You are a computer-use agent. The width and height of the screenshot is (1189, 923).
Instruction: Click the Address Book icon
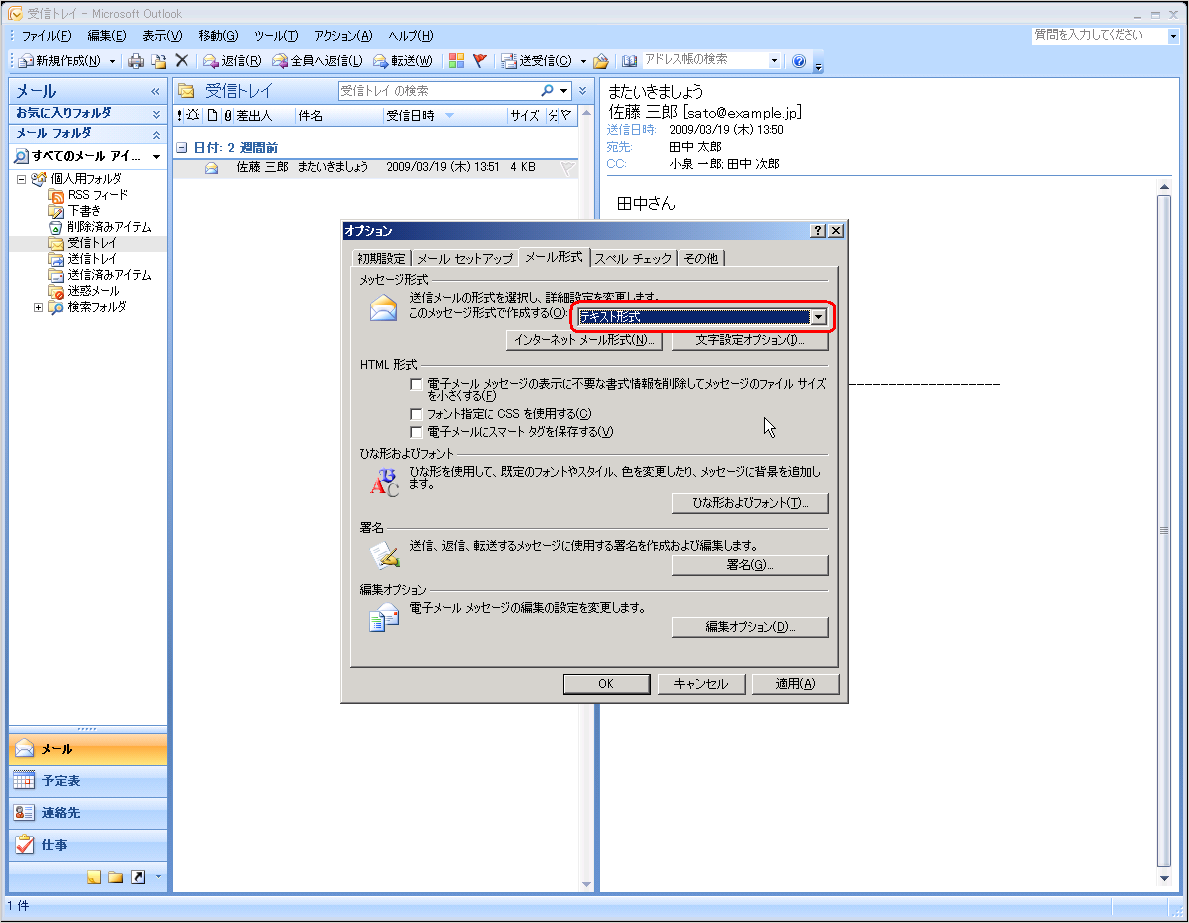tap(629, 61)
